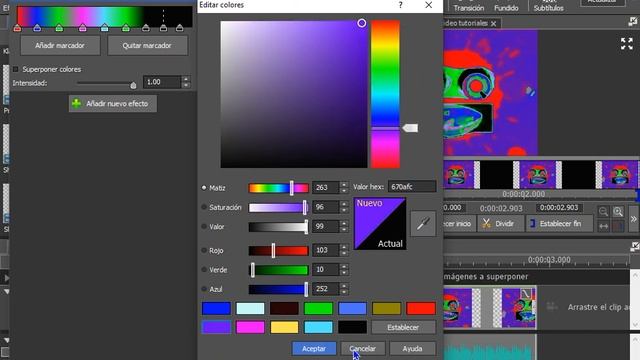
Task: Pick the yellow preset swatch
Action: (284, 327)
